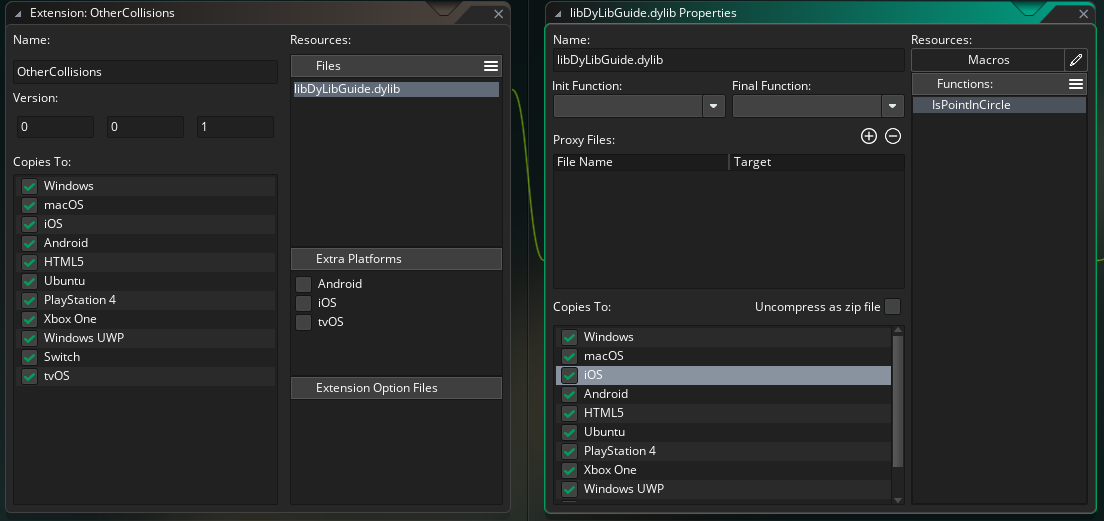1104x521 pixels.
Task: Toggle Xbox One checkbox in dylib Properties
Action: (569, 471)
